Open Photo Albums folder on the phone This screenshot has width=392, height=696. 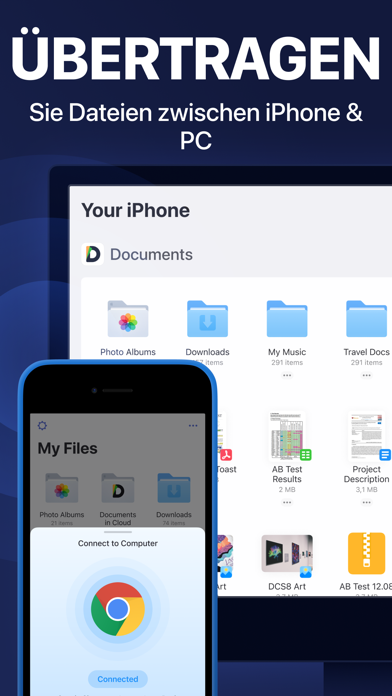(x=62, y=488)
